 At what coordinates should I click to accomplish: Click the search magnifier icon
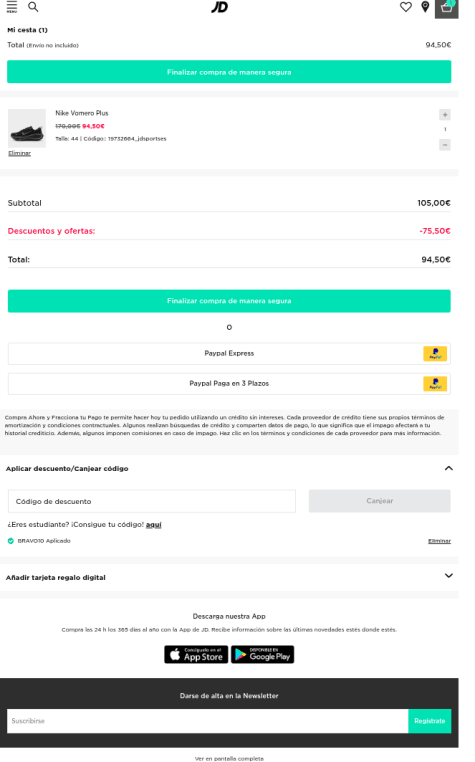[33, 7]
